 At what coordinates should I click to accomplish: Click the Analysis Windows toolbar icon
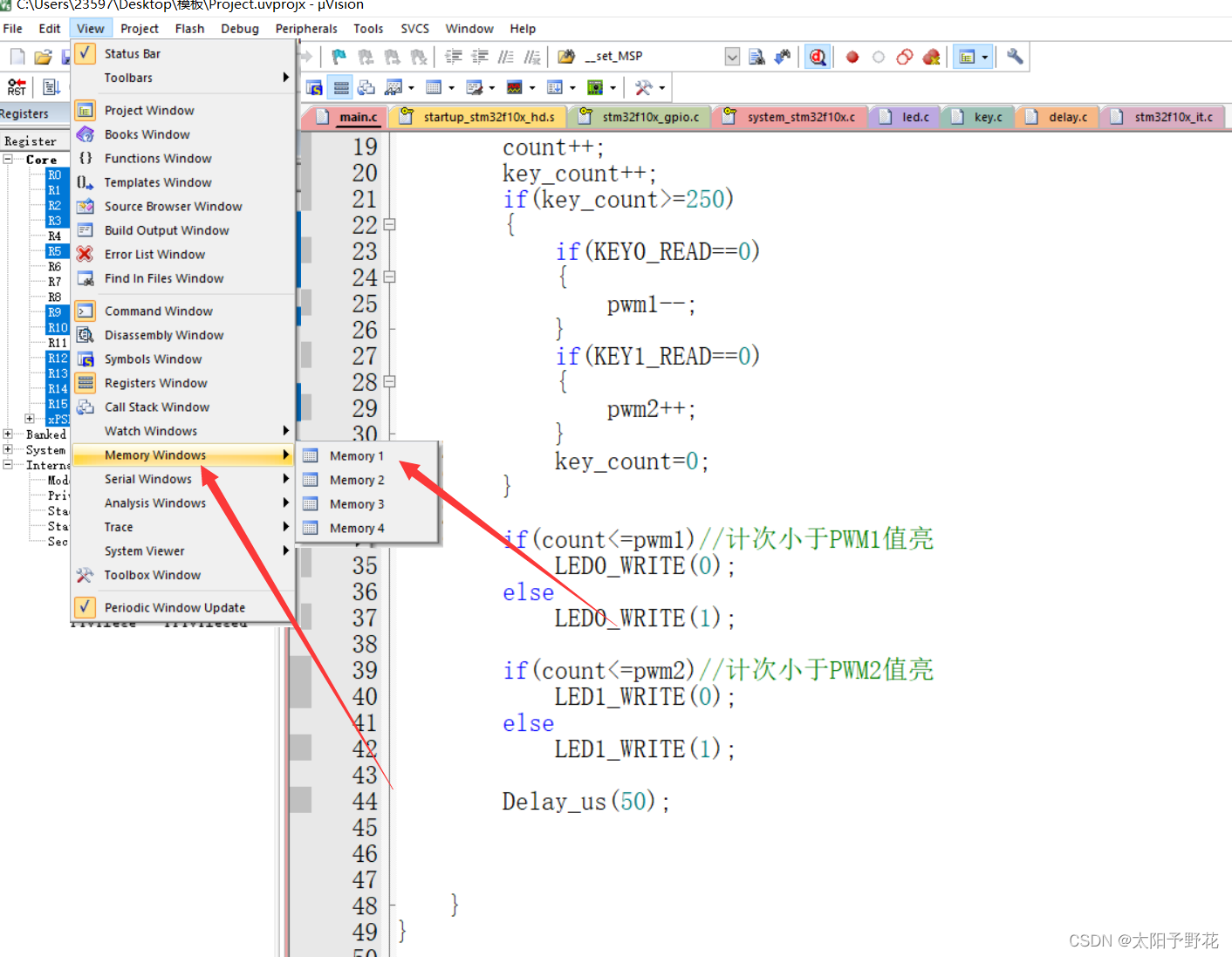tap(514, 87)
